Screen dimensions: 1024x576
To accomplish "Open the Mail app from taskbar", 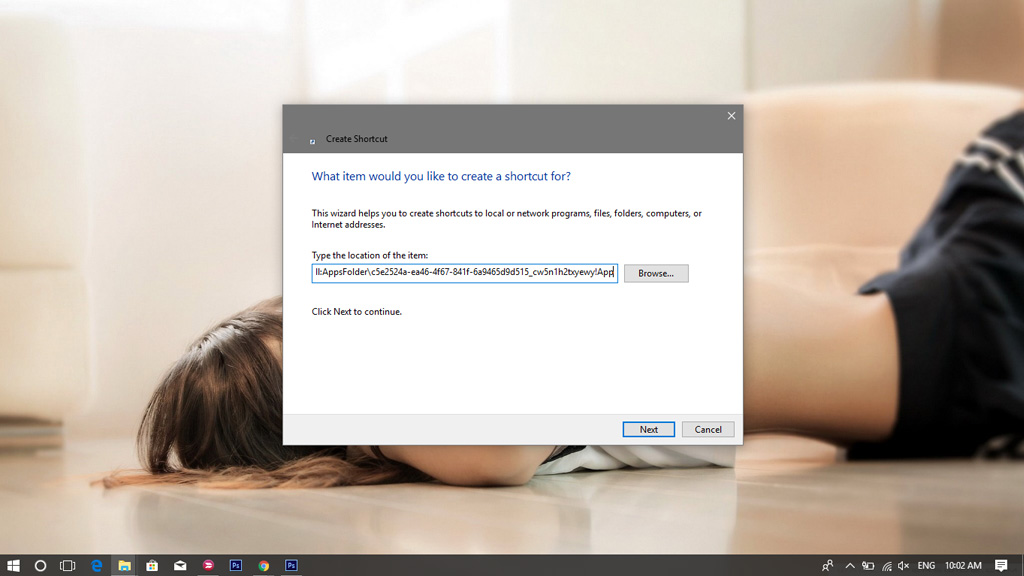I will [x=180, y=566].
